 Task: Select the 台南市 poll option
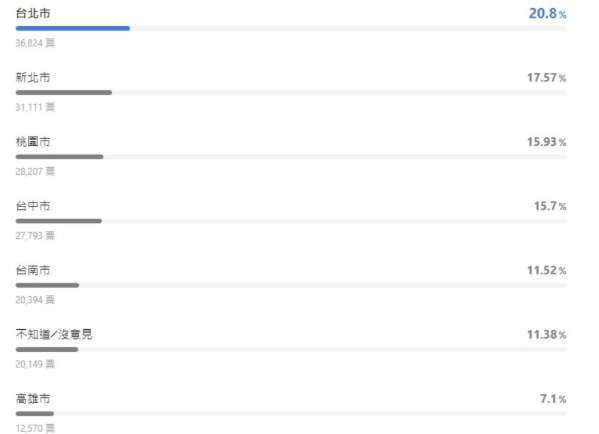coord(33,270)
